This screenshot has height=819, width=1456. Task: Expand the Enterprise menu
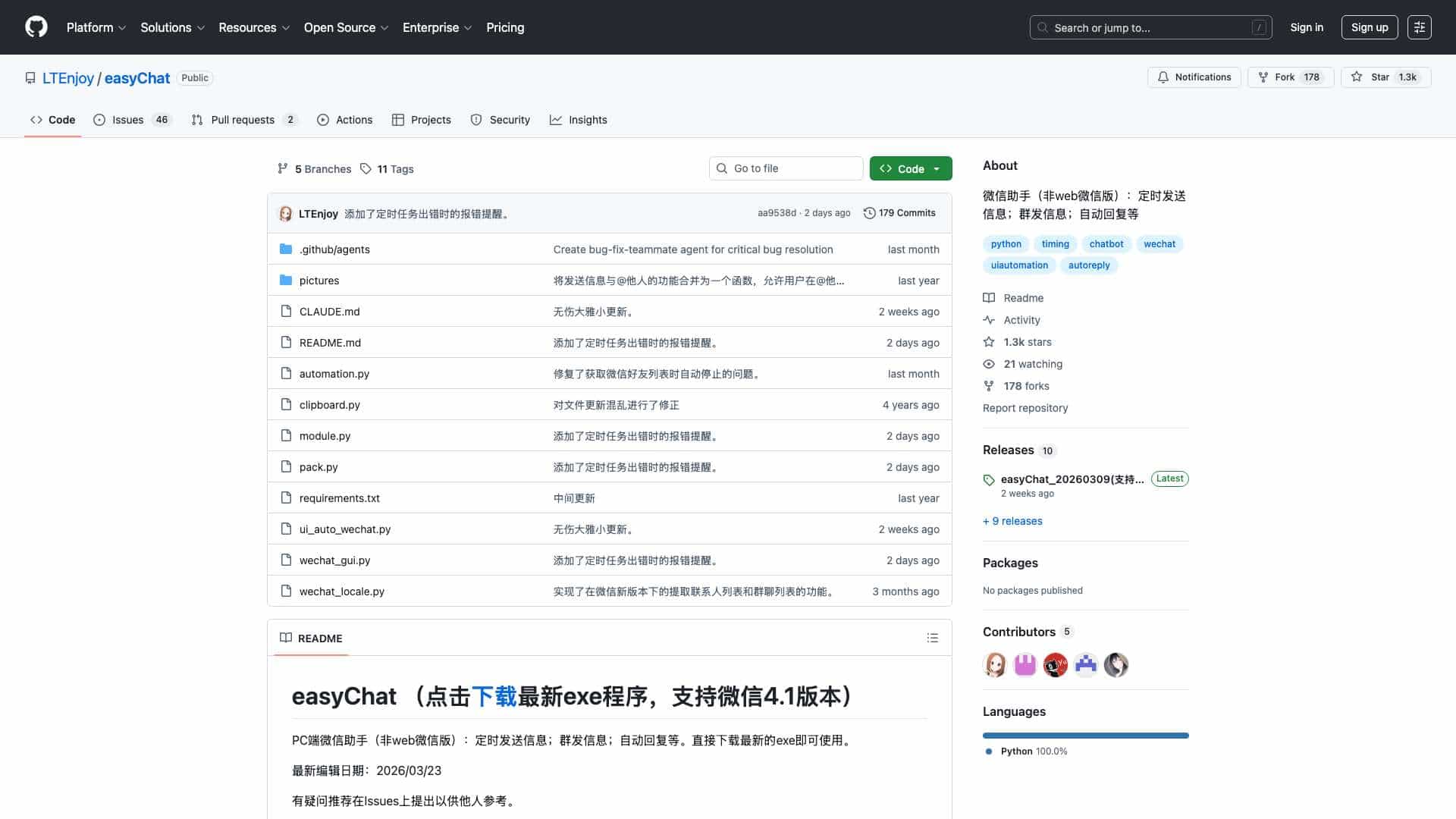point(438,27)
